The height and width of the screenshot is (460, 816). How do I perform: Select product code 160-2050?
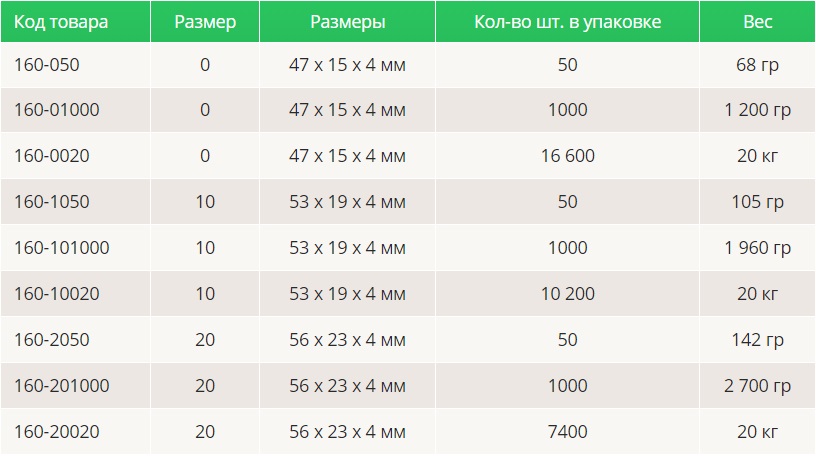click(x=52, y=339)
